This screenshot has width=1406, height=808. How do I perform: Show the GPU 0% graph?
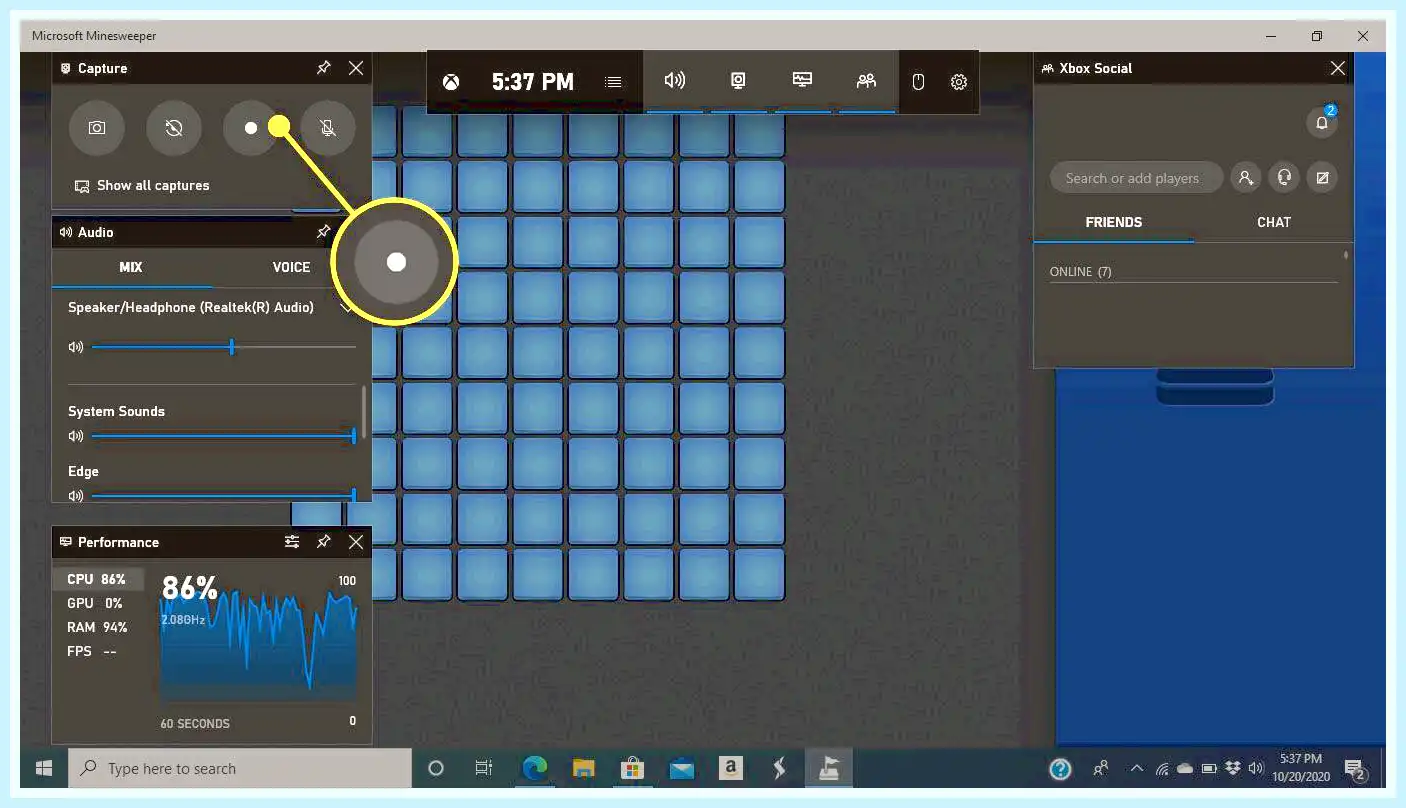[97, 604]
